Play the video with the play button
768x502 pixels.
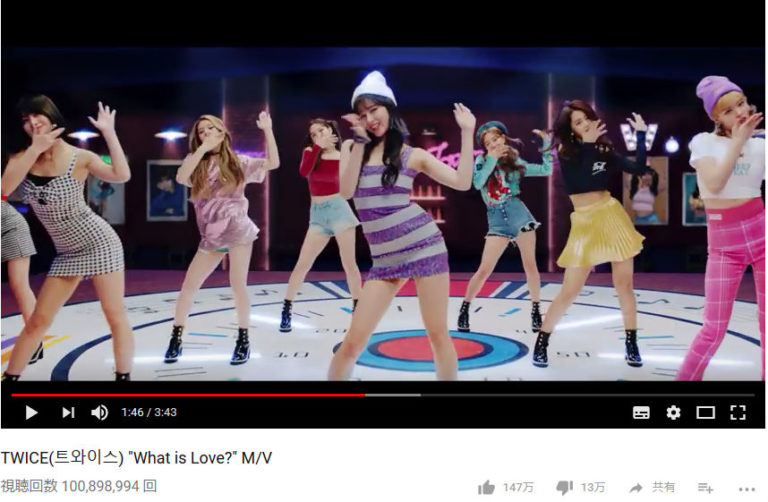click(x=31, y=412)
